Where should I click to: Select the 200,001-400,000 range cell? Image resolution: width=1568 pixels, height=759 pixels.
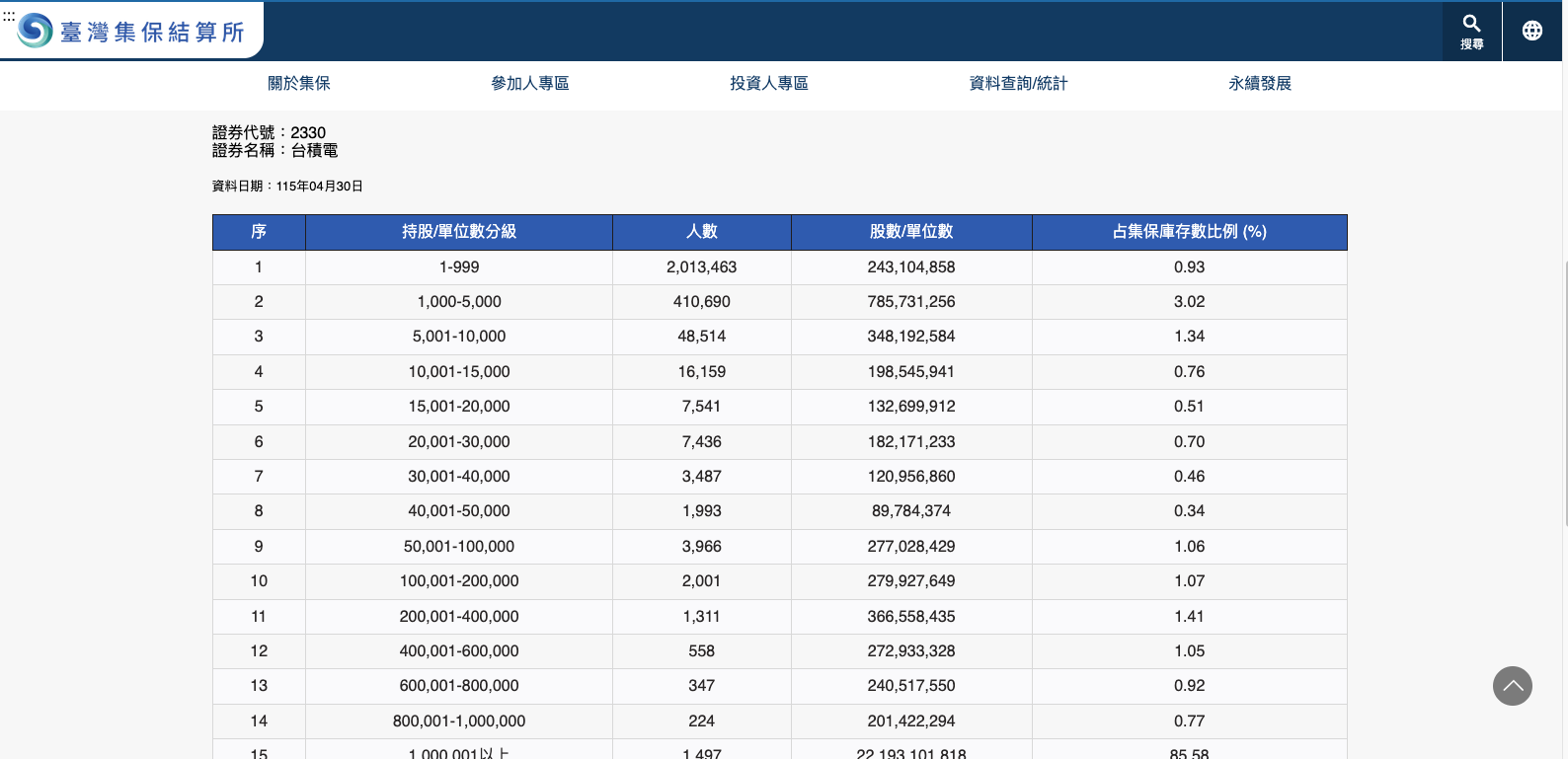459,617
